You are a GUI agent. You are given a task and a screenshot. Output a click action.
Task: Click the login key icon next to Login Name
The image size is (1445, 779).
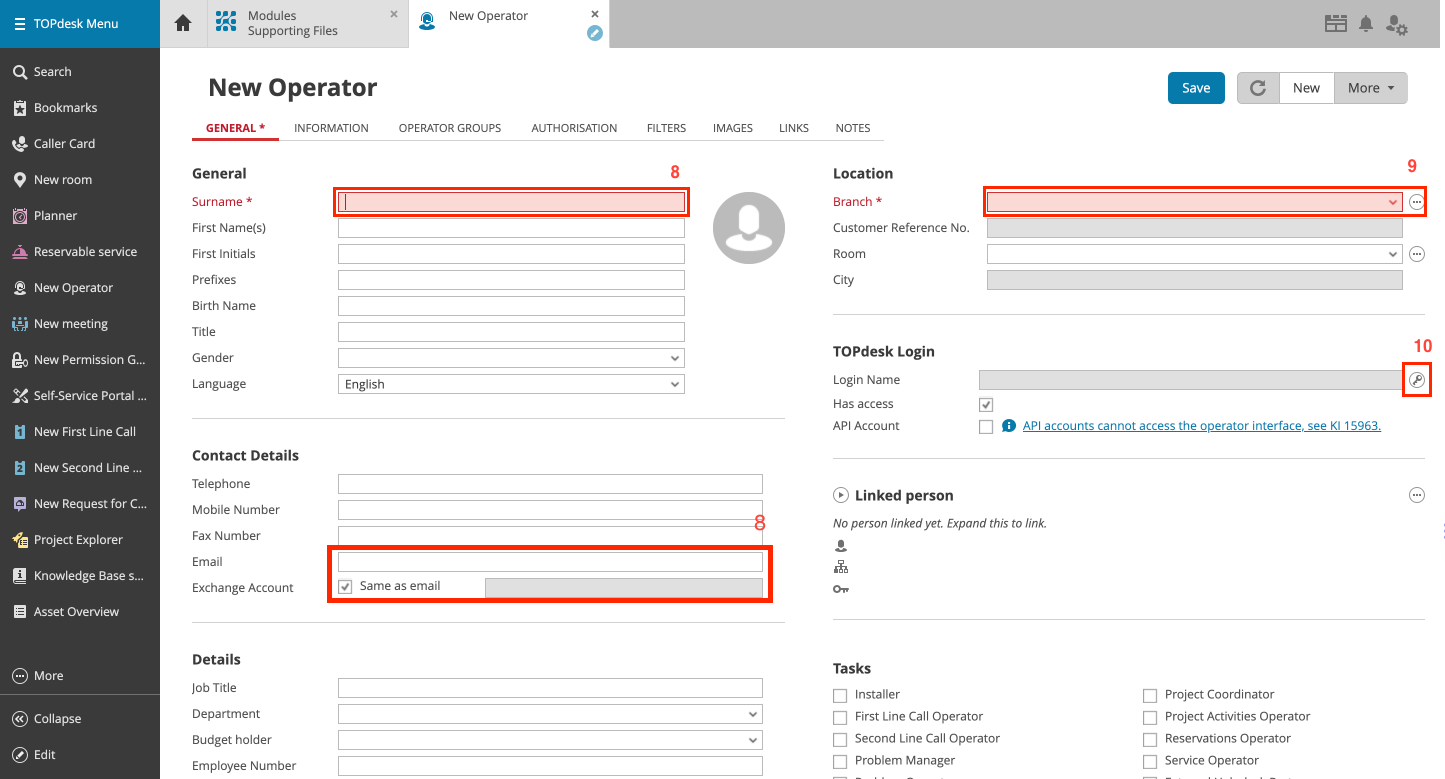1416,380
